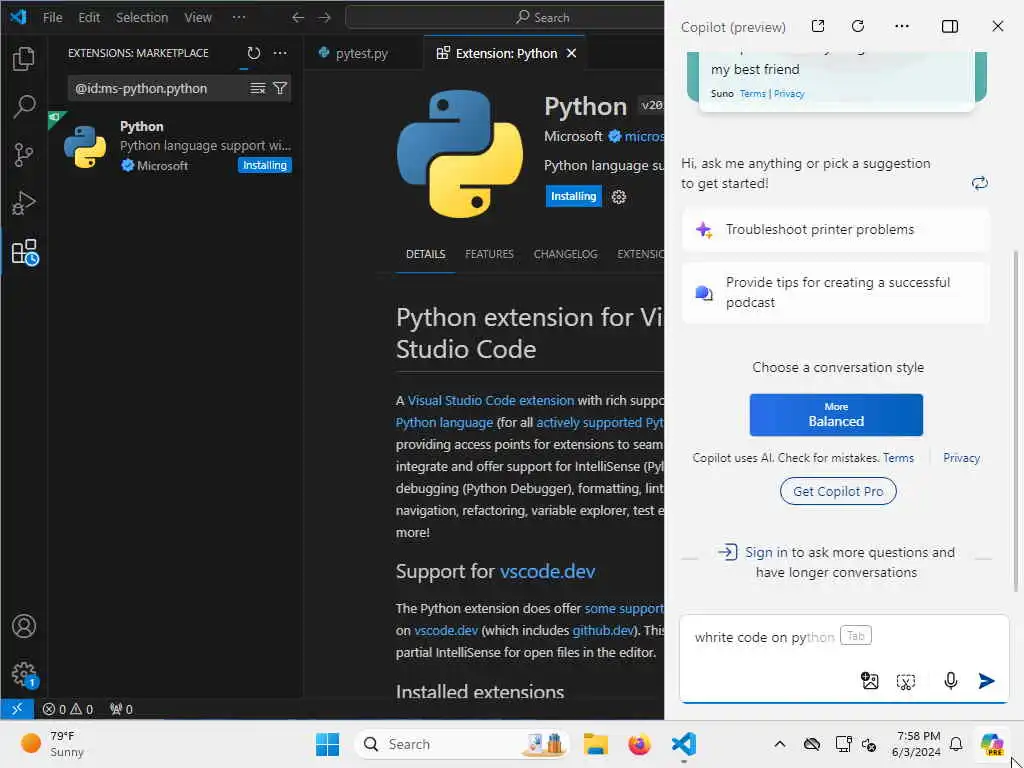Open Copilot Privacy link
This screenshot has width=1024, height=768.
click(961, 458)
